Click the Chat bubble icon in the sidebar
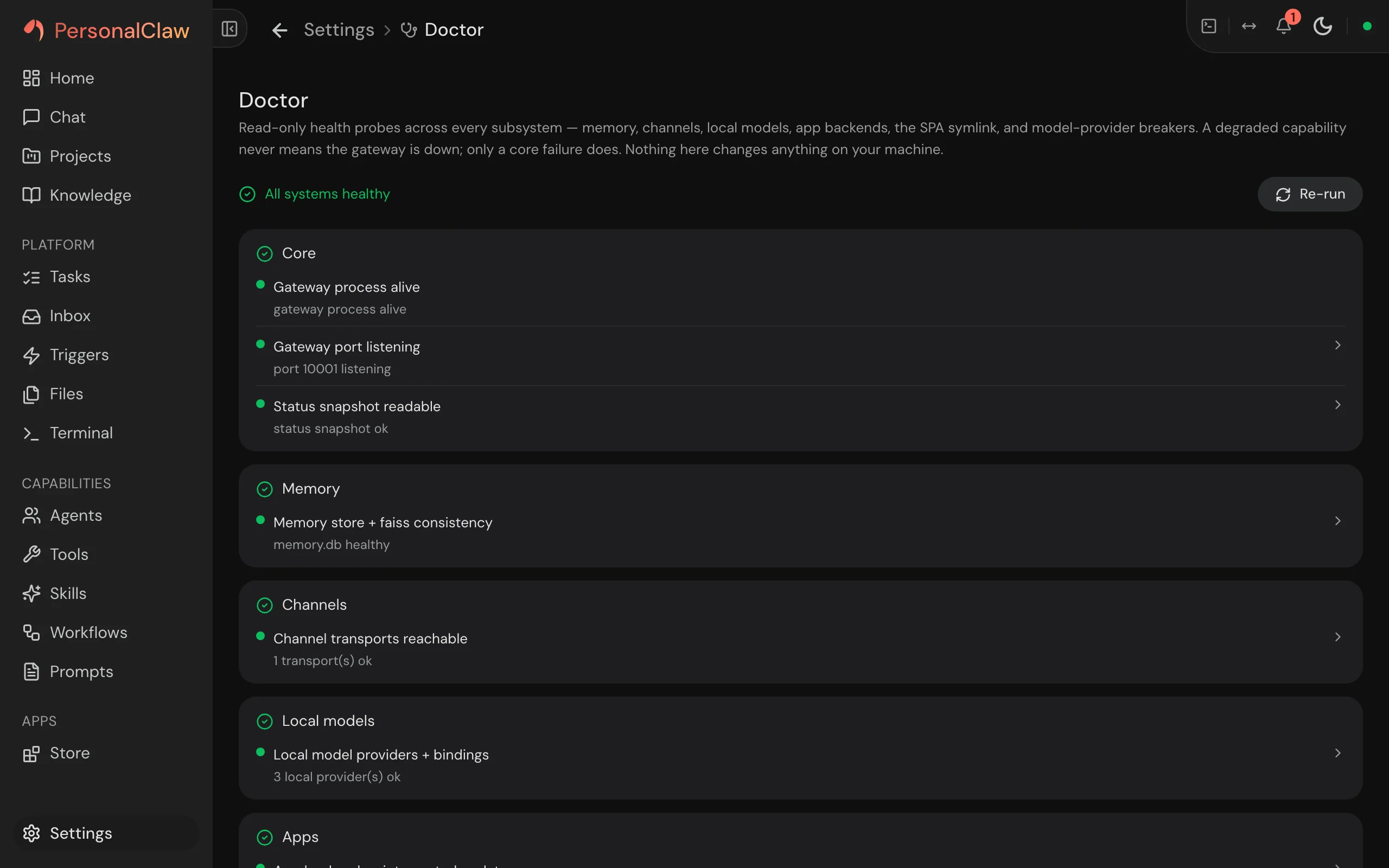Image resolution: width=1389 pixels, height=868 pixels. tap(31, 117)
